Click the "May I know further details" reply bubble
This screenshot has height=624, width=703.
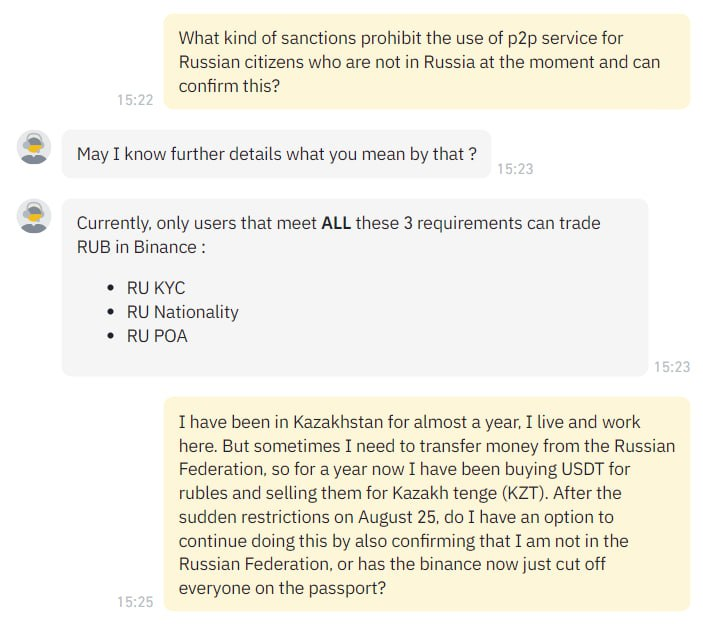coord(276,154)
